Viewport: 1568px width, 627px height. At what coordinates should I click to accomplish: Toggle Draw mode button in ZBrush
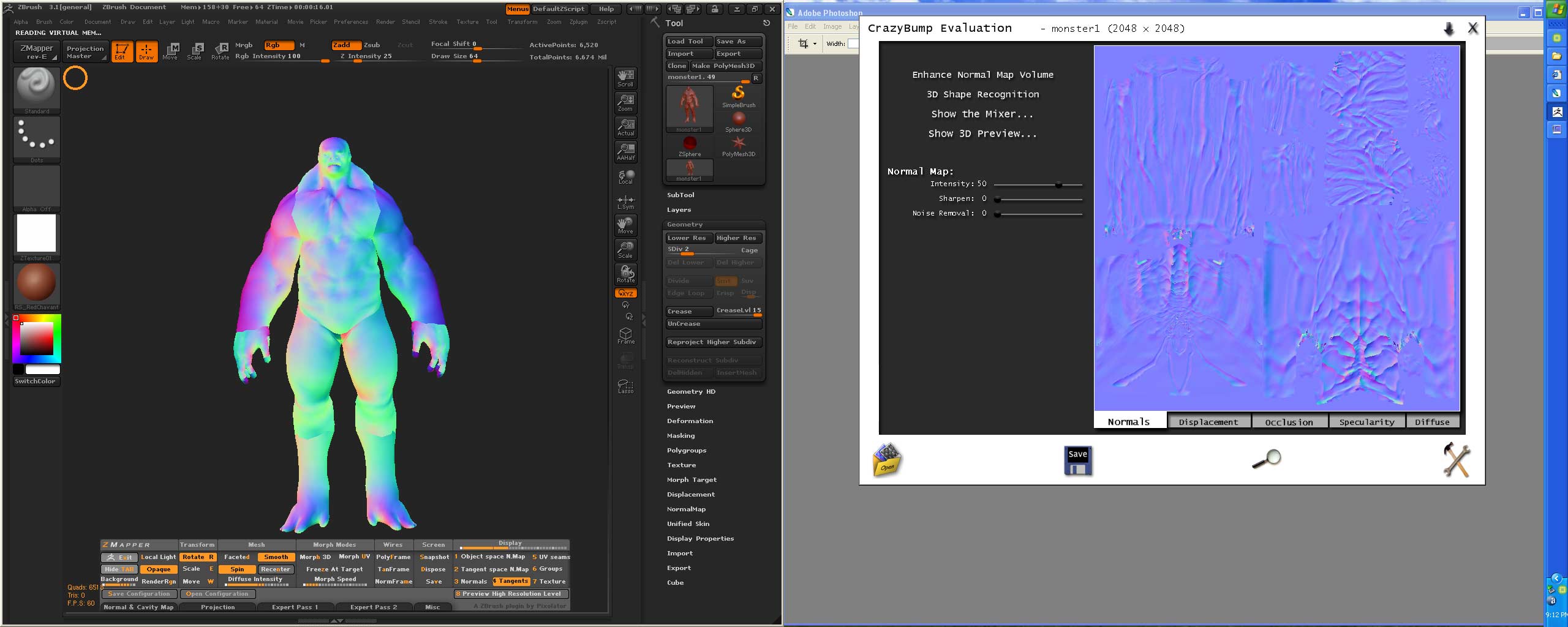[x=146, y=51]
